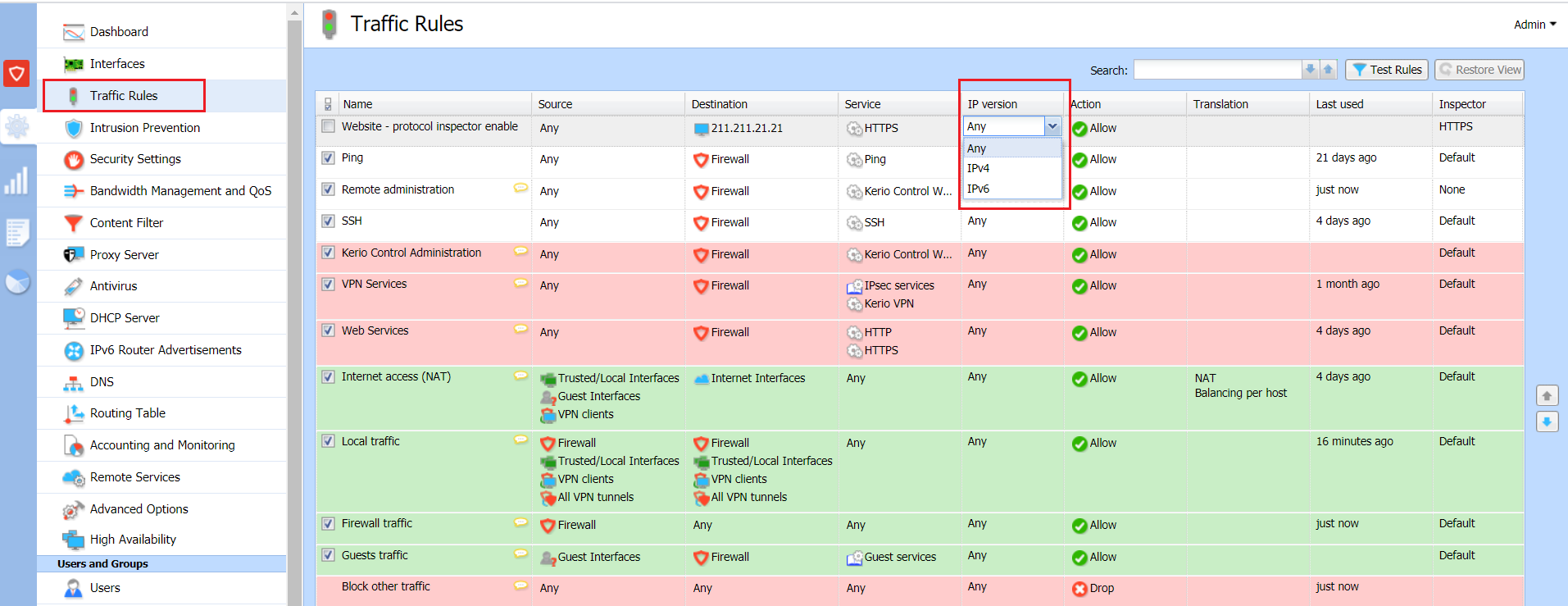The width and height of the screenshot is (1568, 606).
Task: Click the Drop action of Block other traffic
Action: click(x=1093, y=588)
